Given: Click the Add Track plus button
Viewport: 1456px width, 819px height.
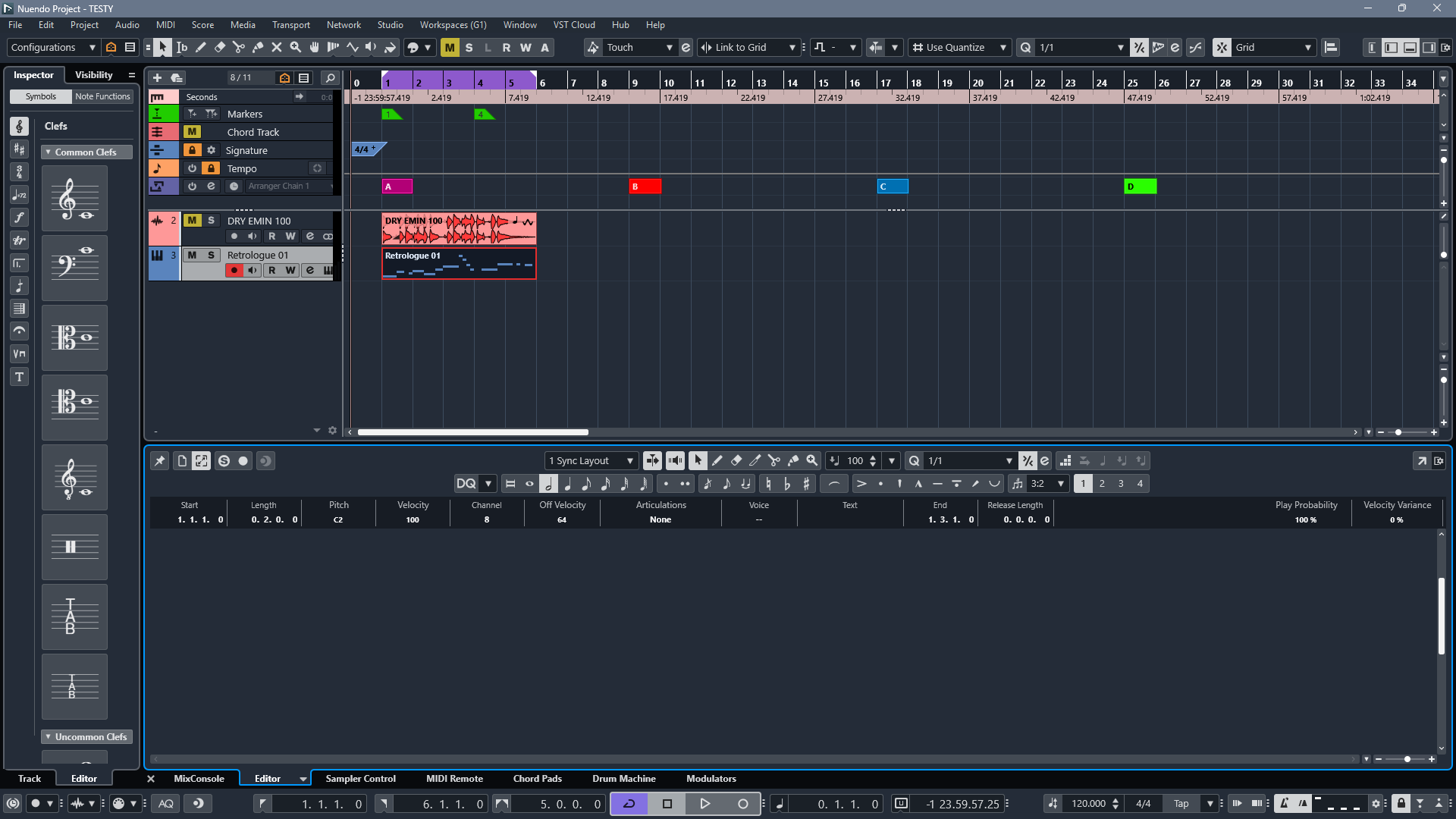Looking at the screenshot, I should tap(157, 77).
